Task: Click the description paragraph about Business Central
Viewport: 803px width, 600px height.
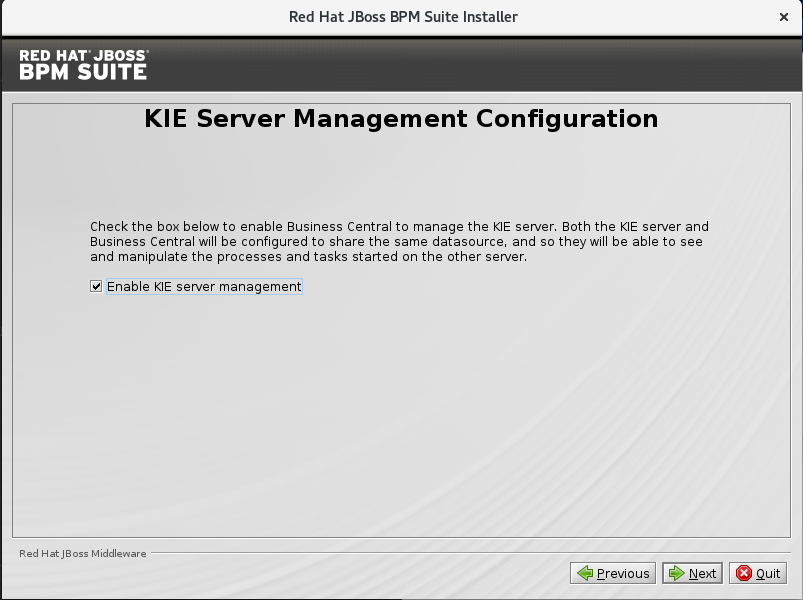Action: coord(399,242)
